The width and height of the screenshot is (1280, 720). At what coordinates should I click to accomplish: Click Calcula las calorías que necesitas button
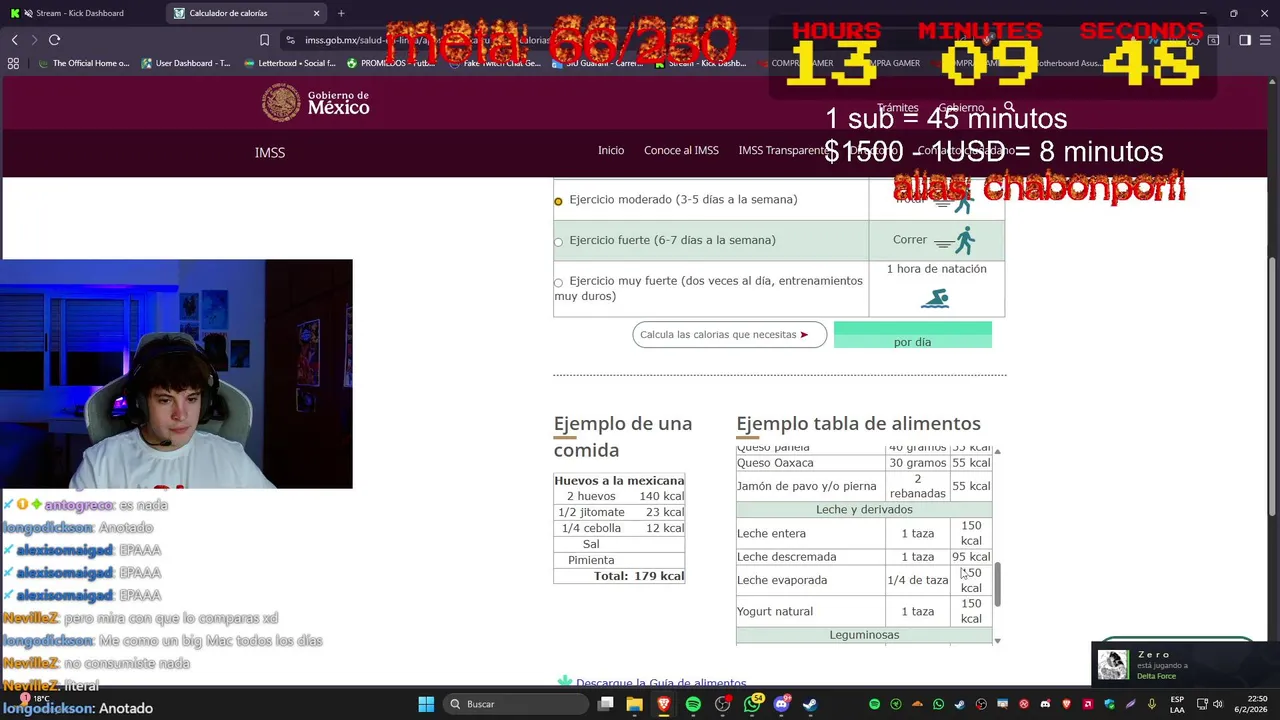point(730,335)
